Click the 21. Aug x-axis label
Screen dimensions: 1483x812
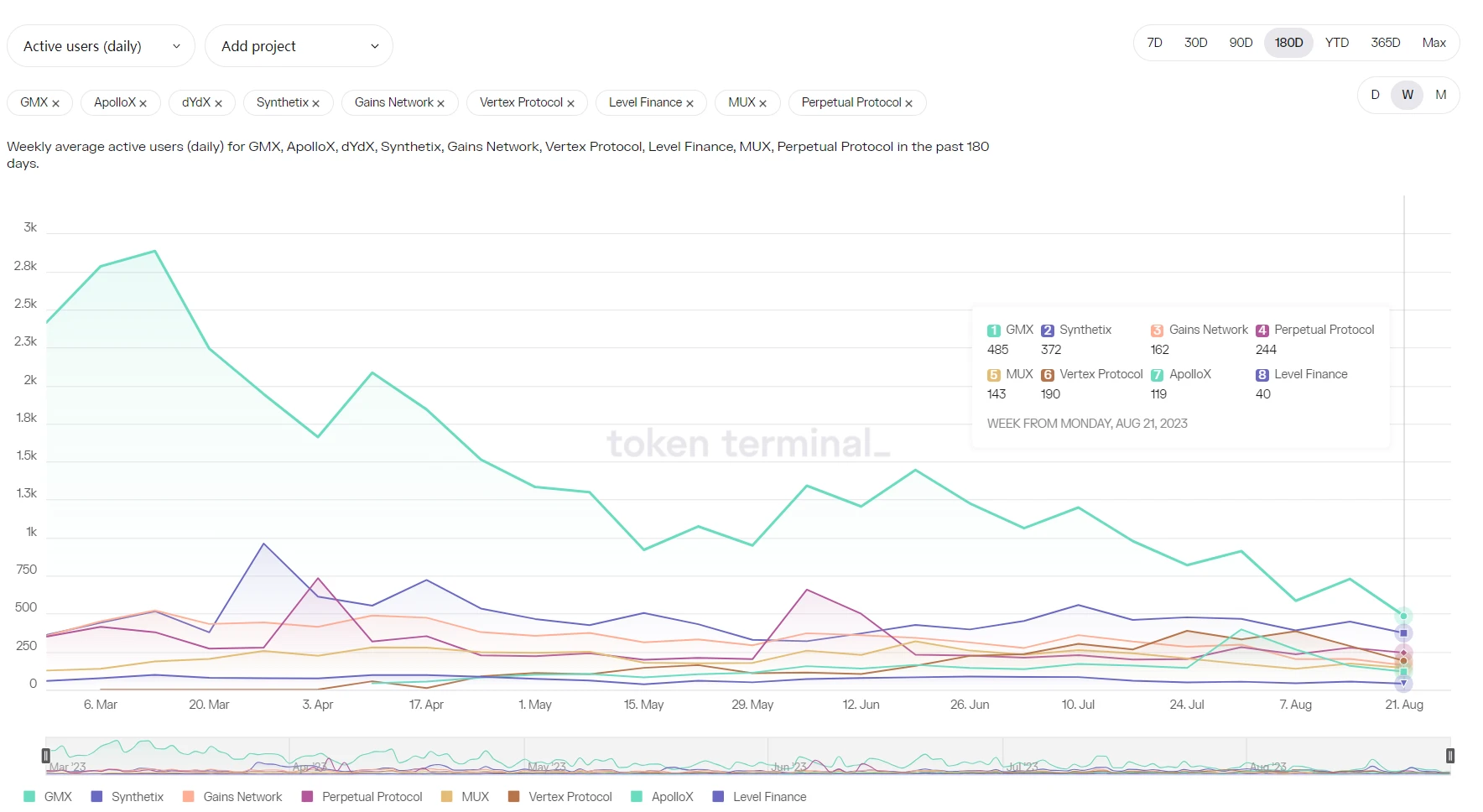tap(1404, 705)
